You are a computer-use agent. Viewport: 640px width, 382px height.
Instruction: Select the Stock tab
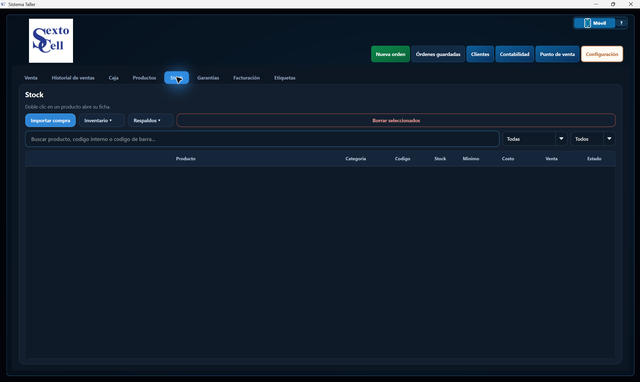point(176,78)
